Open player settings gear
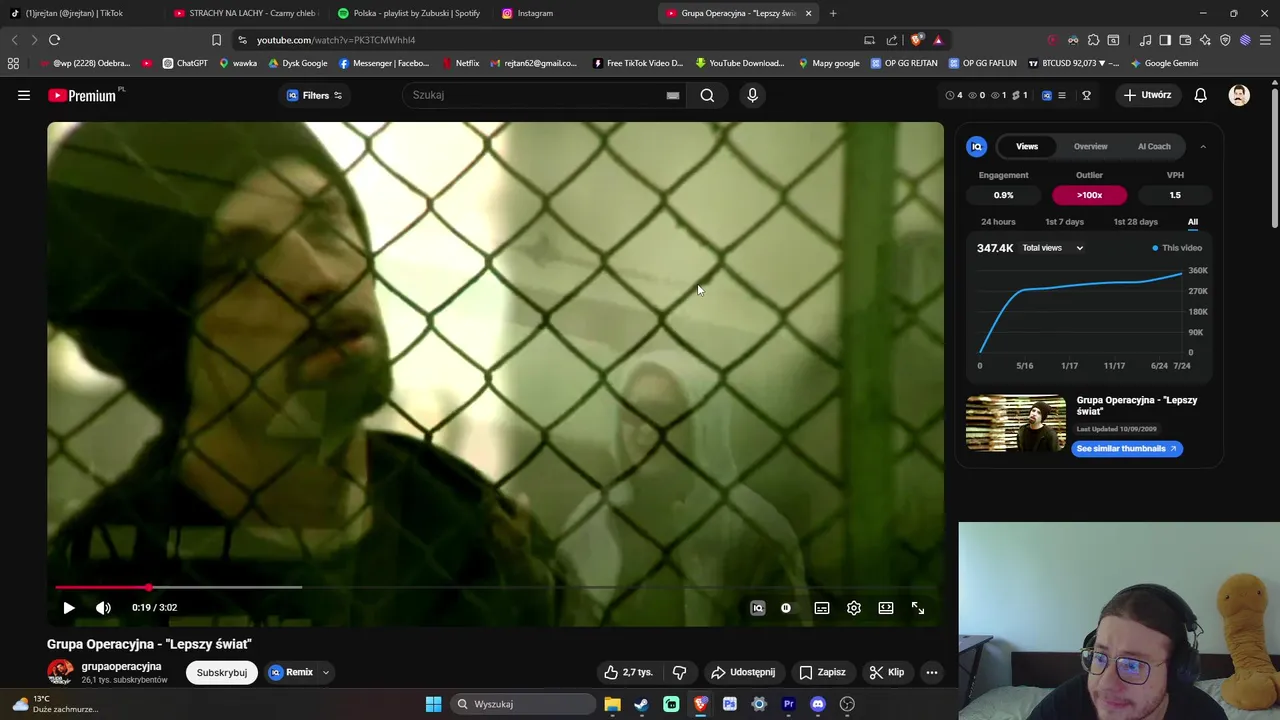The image size is (1280, 720). pyautogui.click(x=854, y=608)
